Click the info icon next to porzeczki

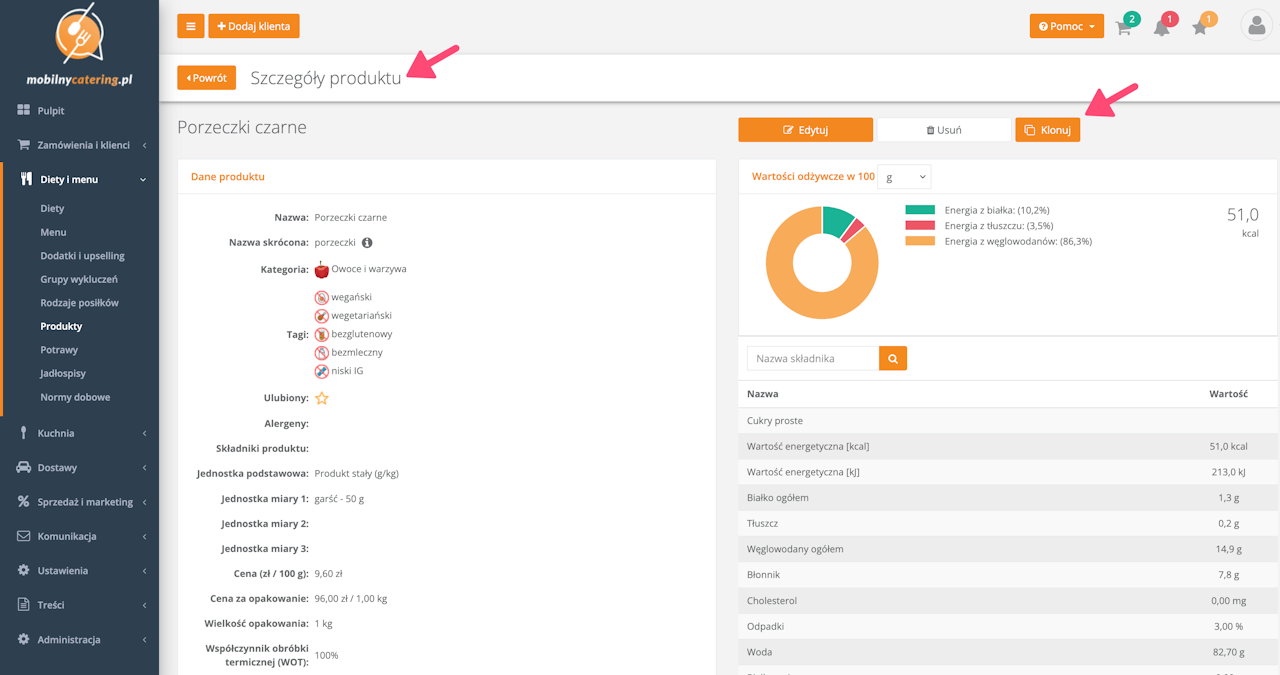[367, 243]
